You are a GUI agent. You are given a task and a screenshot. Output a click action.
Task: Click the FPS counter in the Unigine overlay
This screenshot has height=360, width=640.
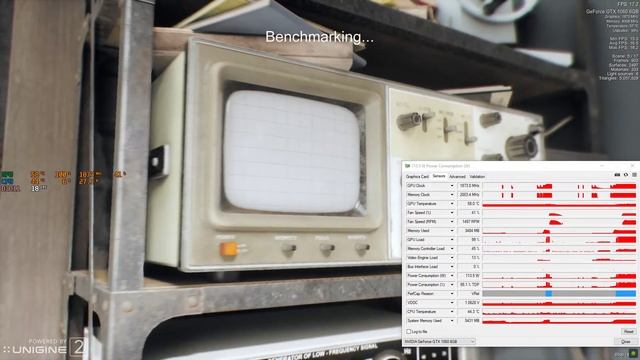[x=628, y=4]
